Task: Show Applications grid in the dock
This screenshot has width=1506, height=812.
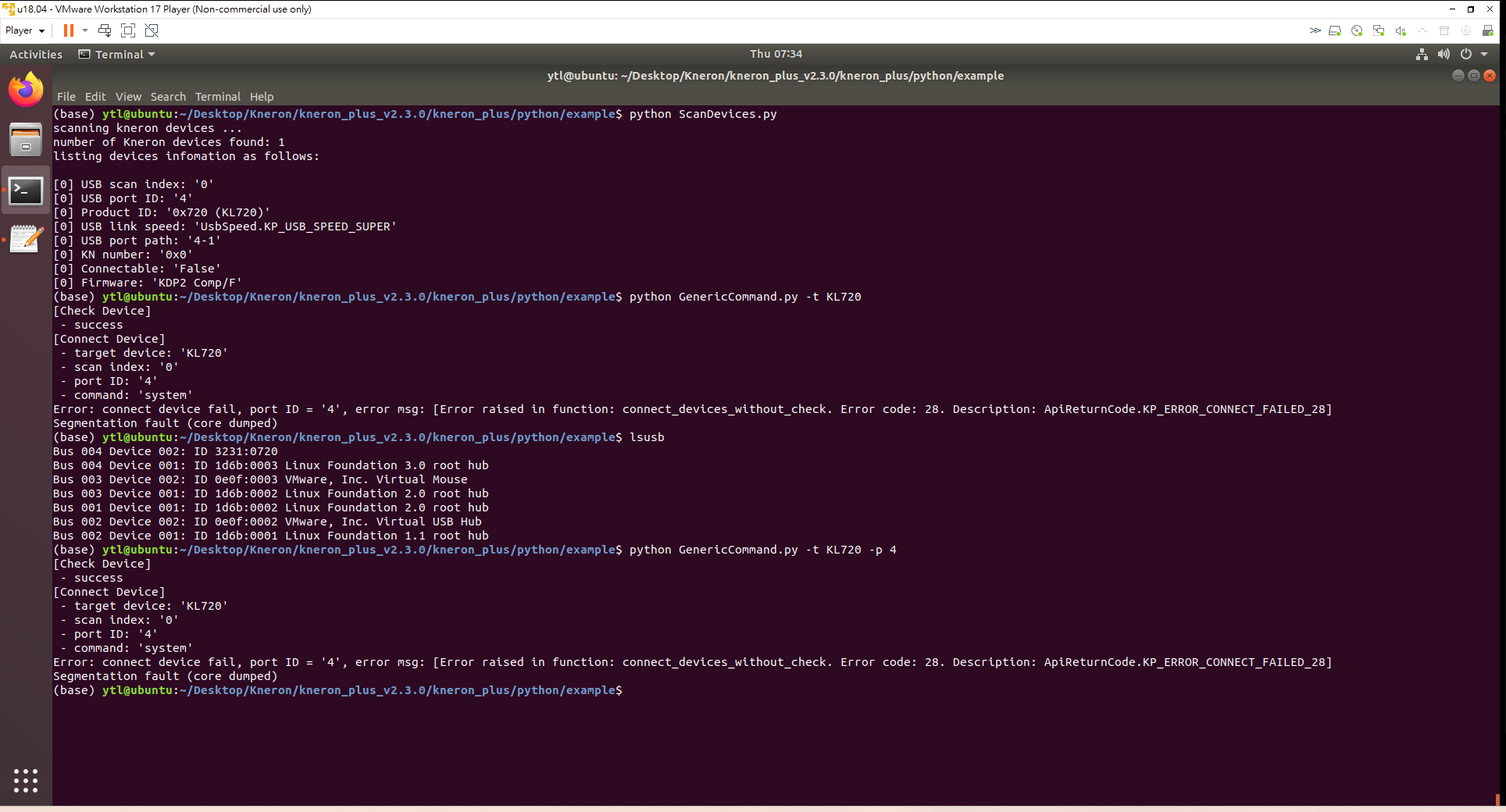Action: tap(26, 781)
